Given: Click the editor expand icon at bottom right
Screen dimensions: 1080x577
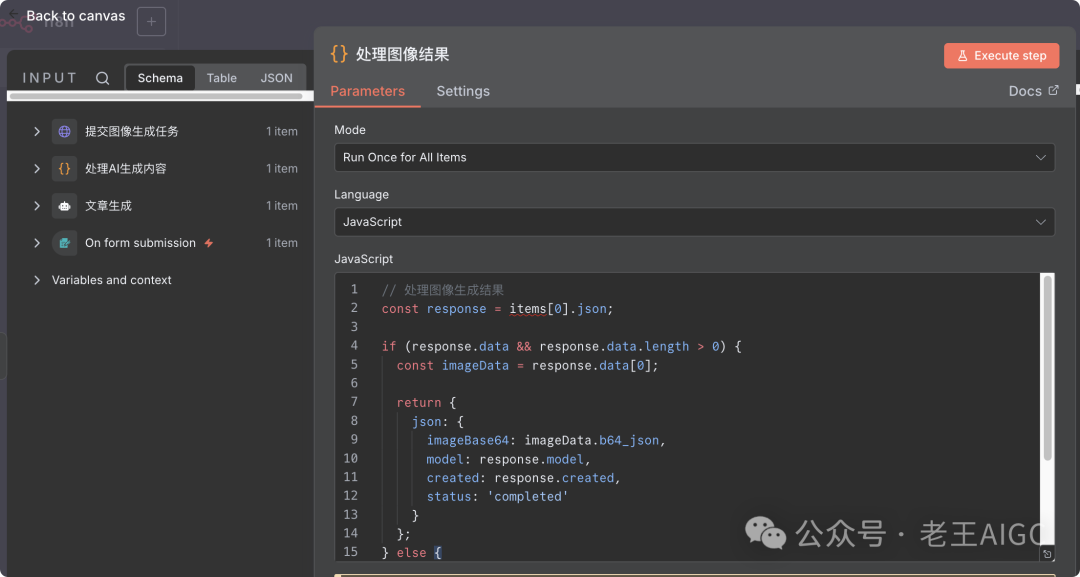Looking at the screenshot, I should click(x=1047, y=554).
